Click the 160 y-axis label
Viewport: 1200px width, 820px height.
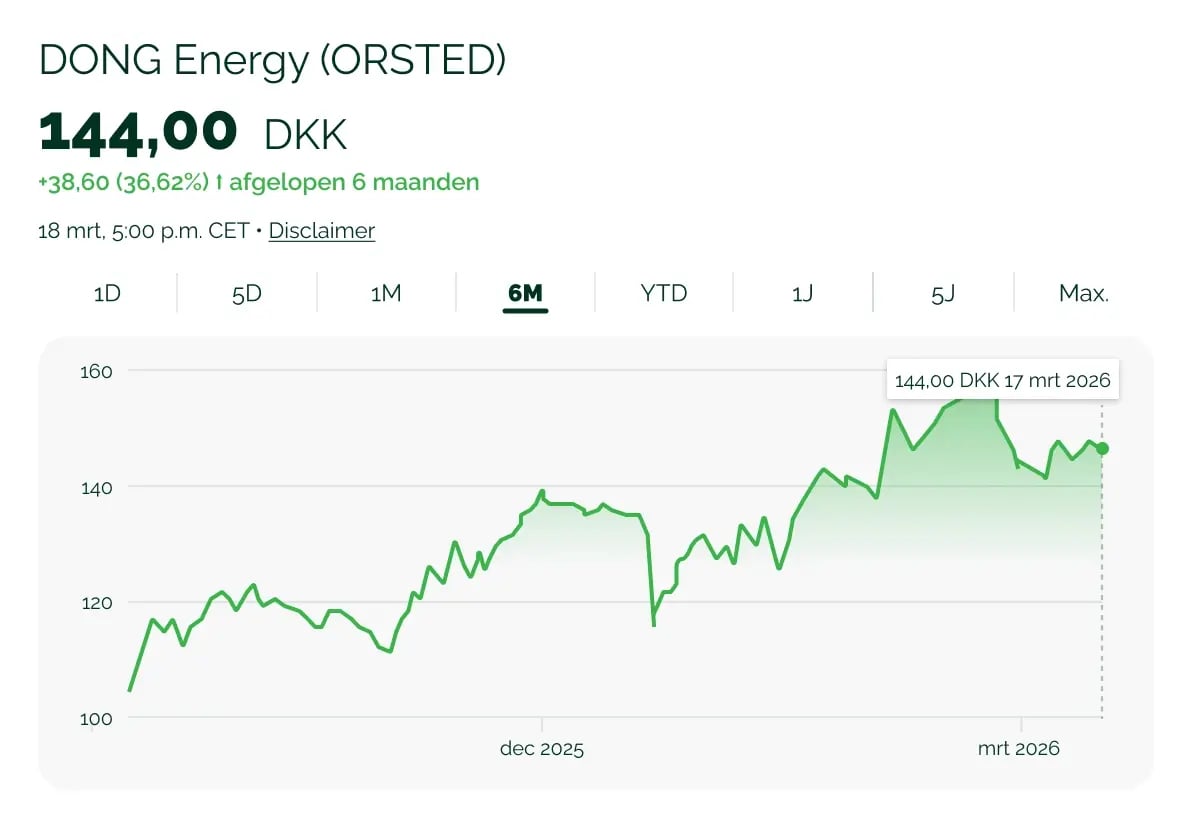[x=96, y=371]
